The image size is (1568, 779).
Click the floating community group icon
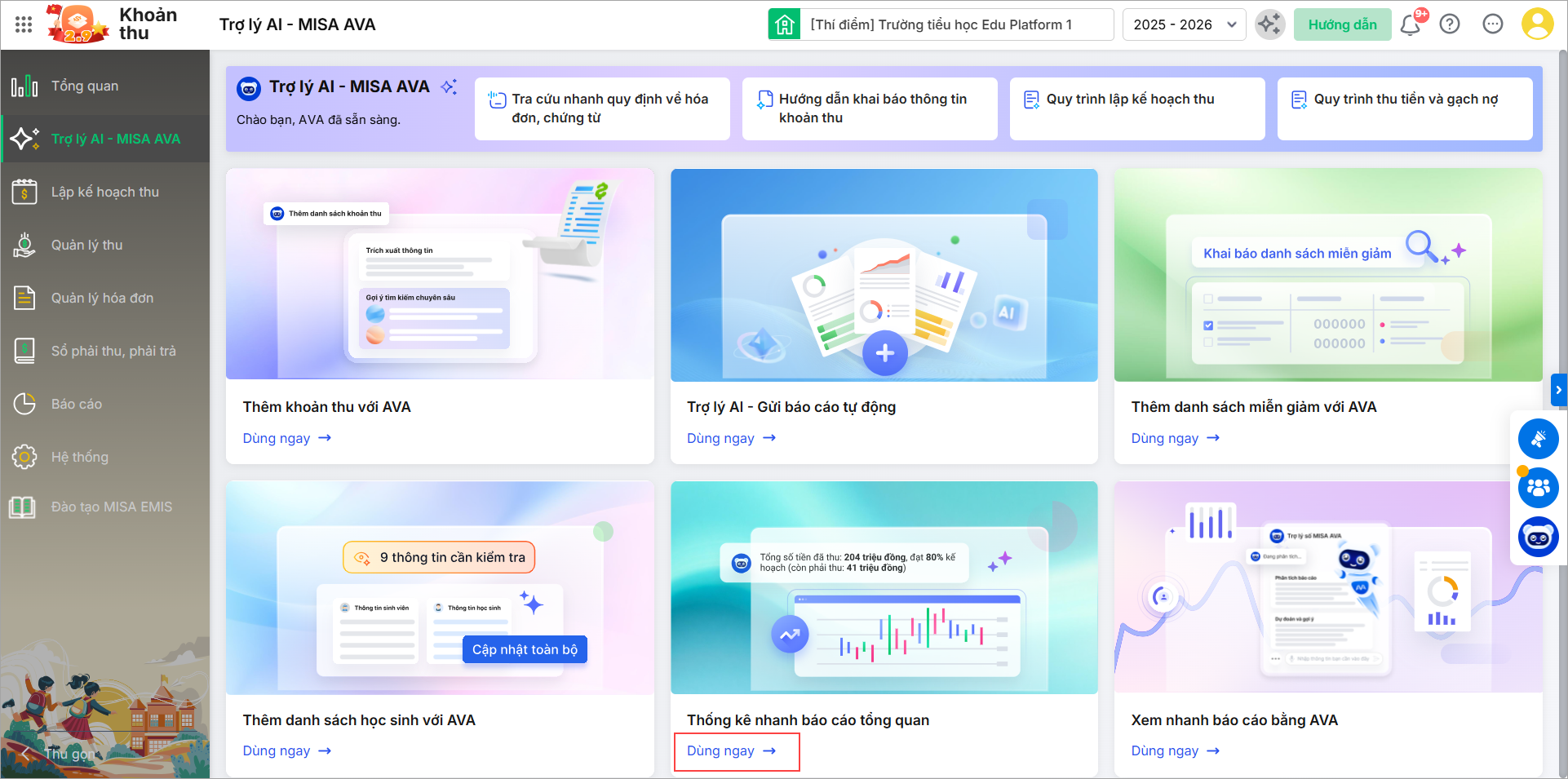tap(1539, 488)
